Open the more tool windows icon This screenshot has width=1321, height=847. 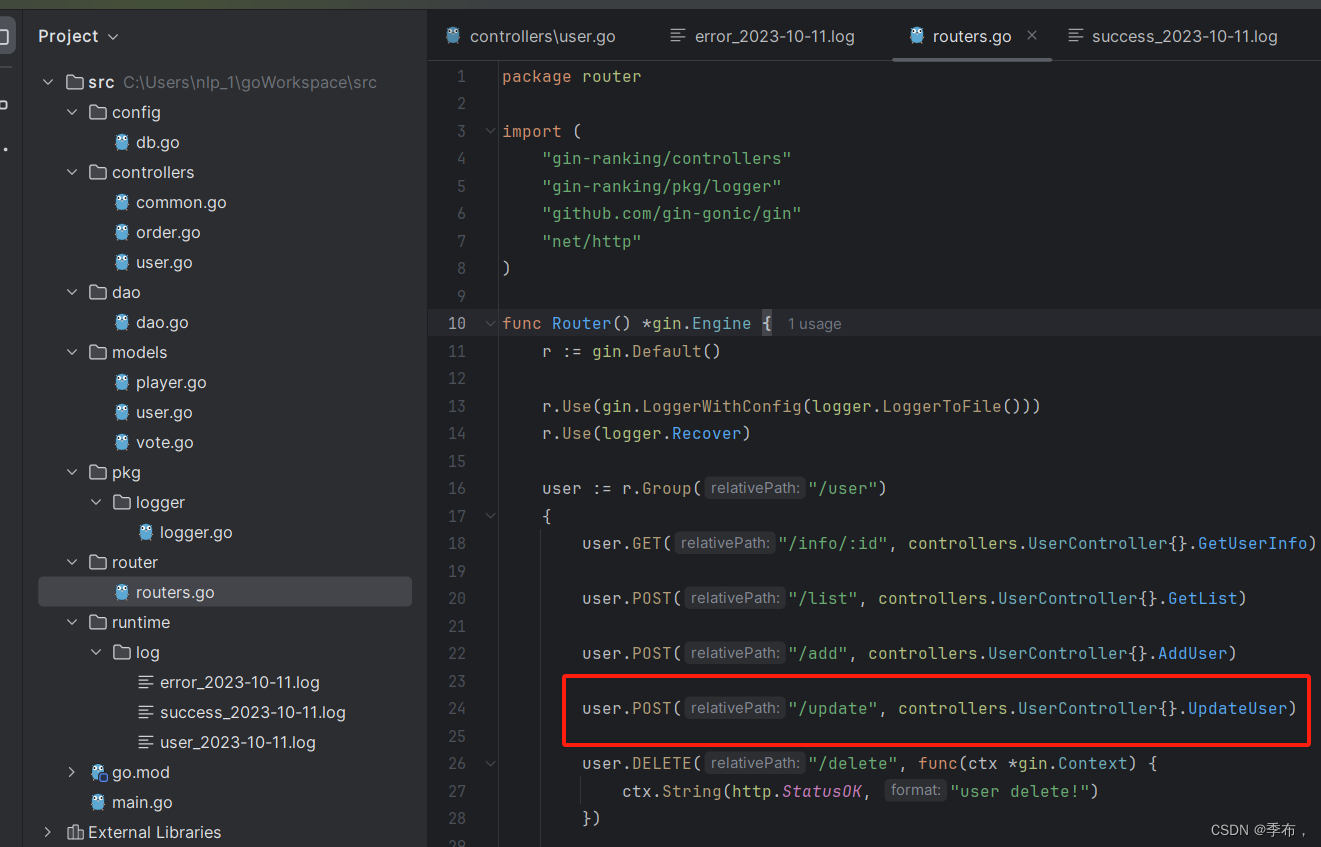coord(6,149)
